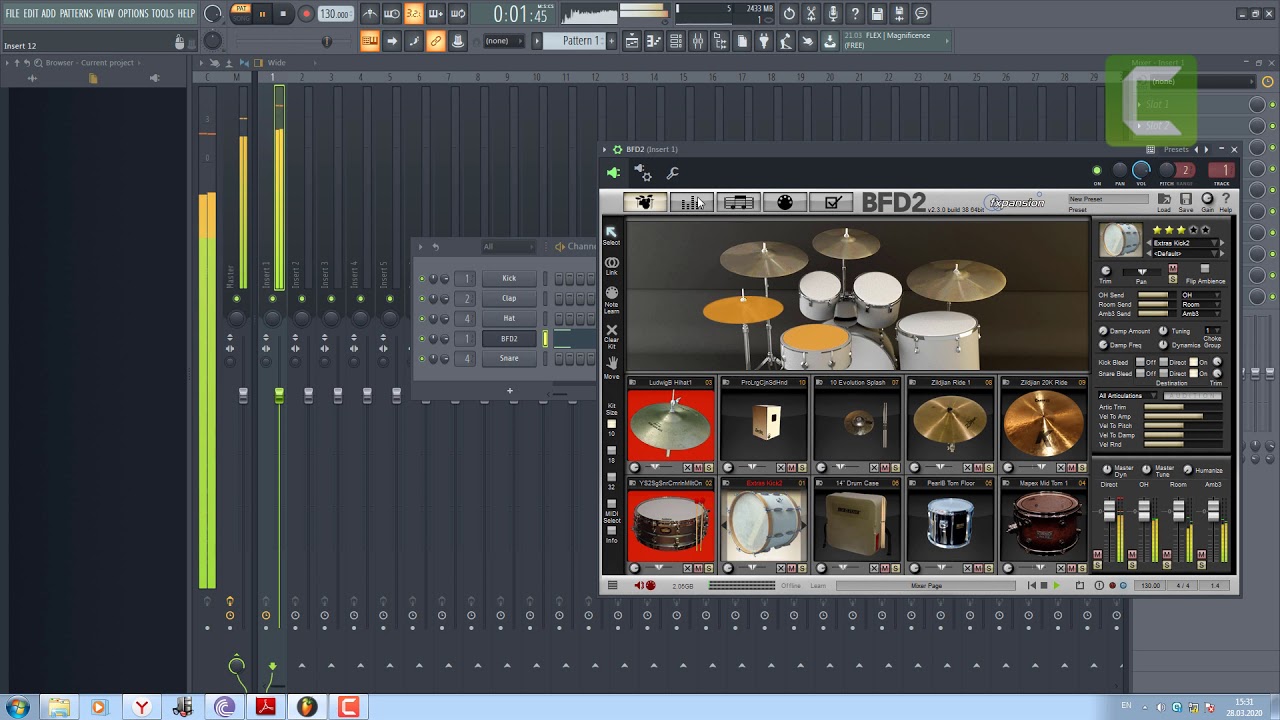Open All Articulations dropdown

pos(1128,396)
